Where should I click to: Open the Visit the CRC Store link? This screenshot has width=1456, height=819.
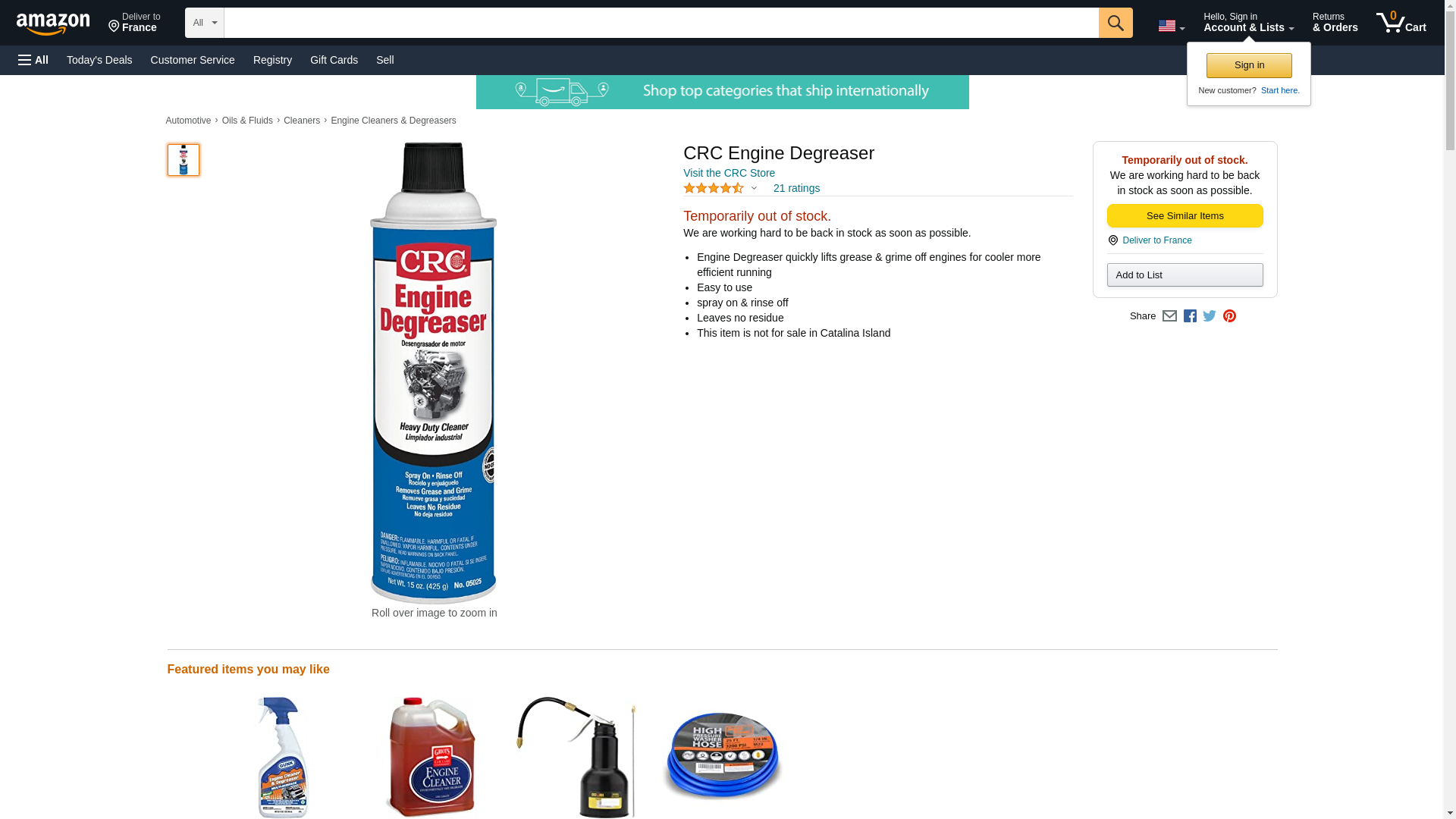click(x=729, y=173)
